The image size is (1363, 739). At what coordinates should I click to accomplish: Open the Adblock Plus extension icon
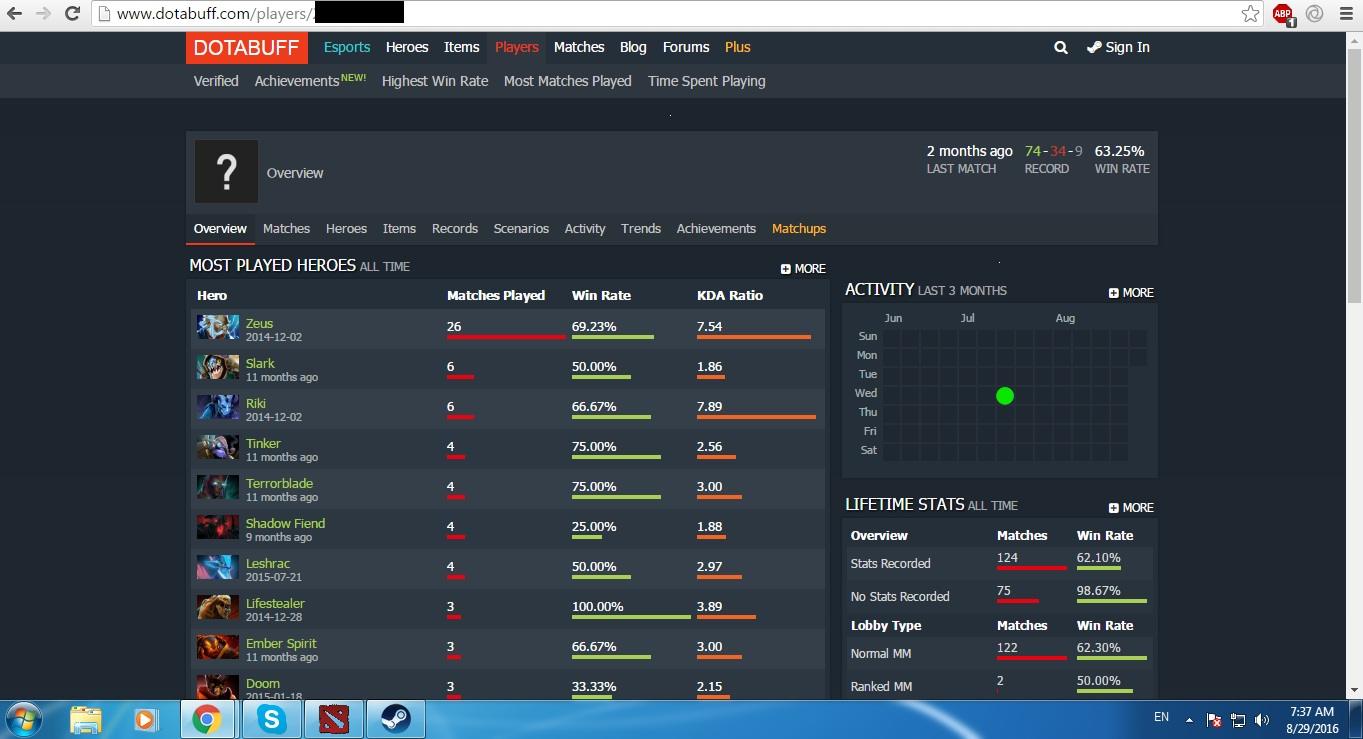1283,14
